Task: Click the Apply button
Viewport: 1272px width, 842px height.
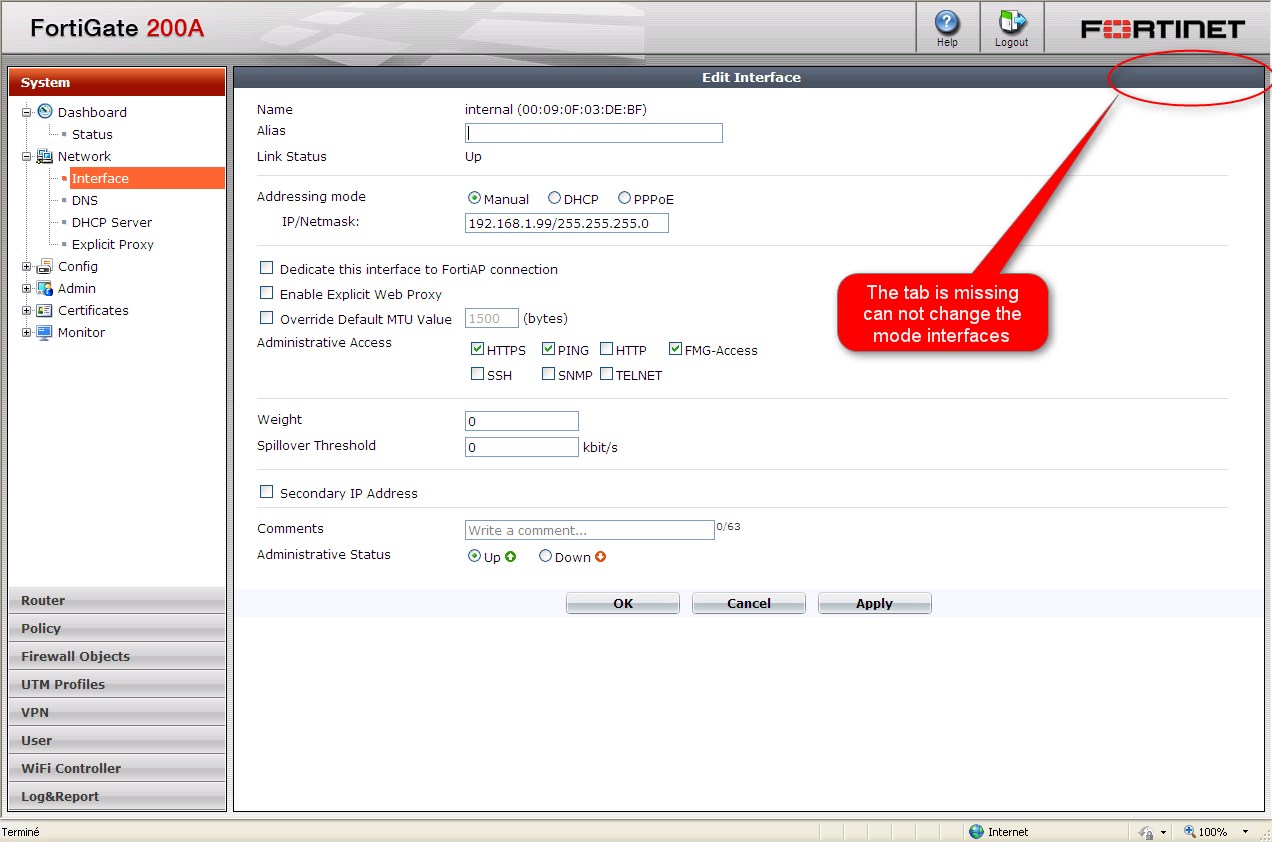Action: [874, 603]
